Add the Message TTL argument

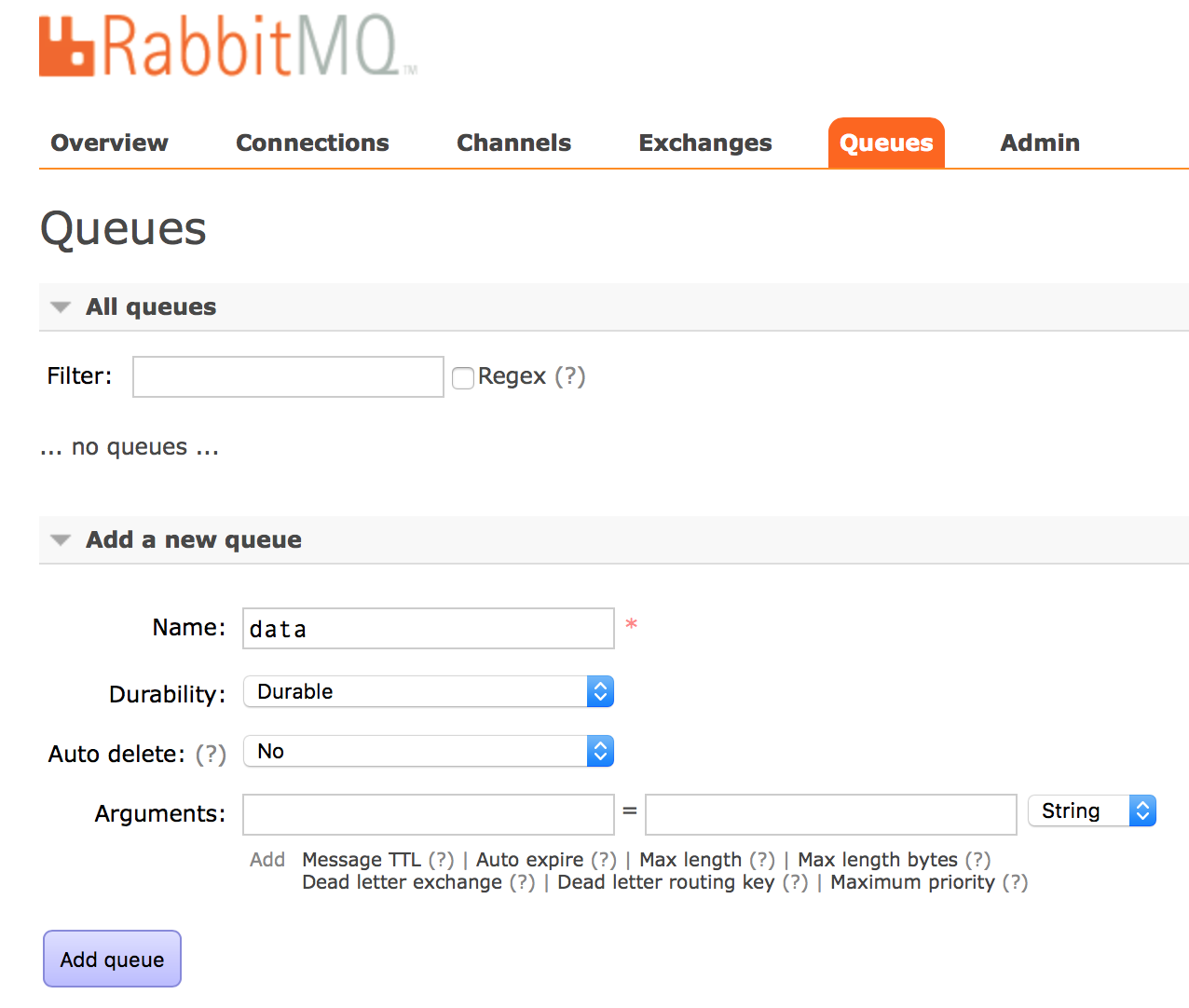(x=362, y=859)
